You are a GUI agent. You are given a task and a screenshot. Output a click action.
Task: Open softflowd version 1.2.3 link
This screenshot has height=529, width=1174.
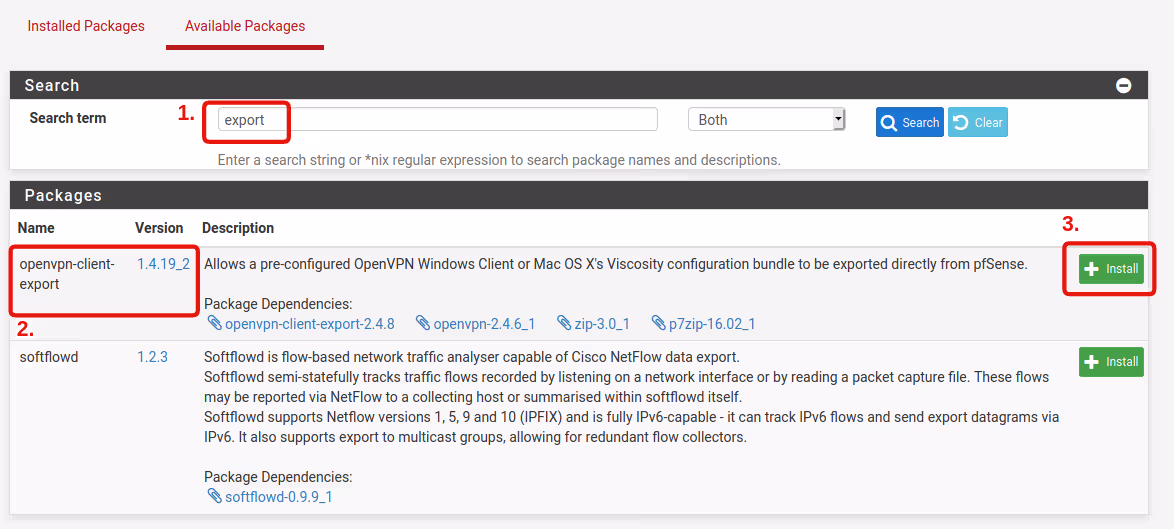pos(152,357)
